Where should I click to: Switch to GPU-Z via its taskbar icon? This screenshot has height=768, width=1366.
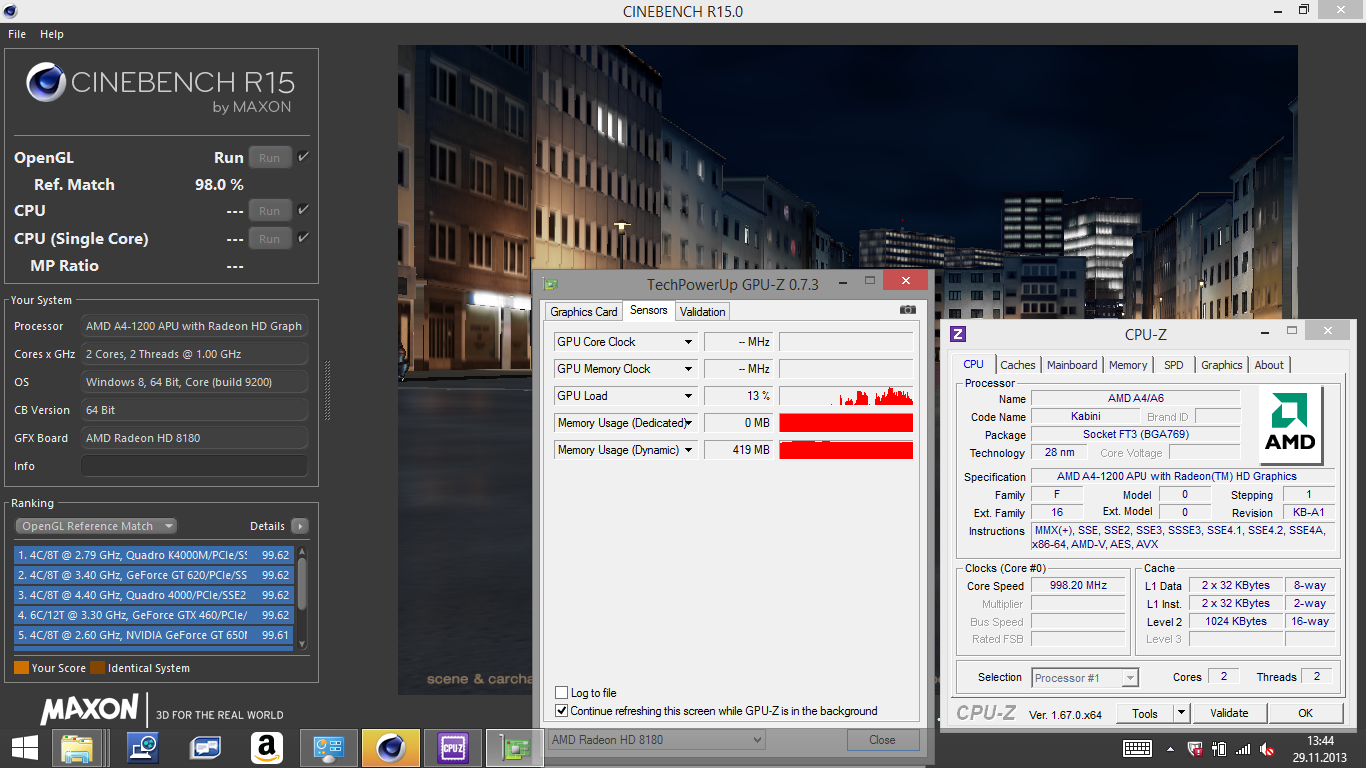(514, 748)
